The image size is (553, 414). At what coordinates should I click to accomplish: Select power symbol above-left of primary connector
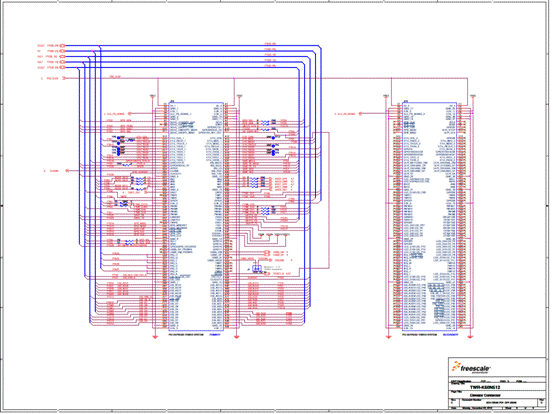(x=152, y=96)
